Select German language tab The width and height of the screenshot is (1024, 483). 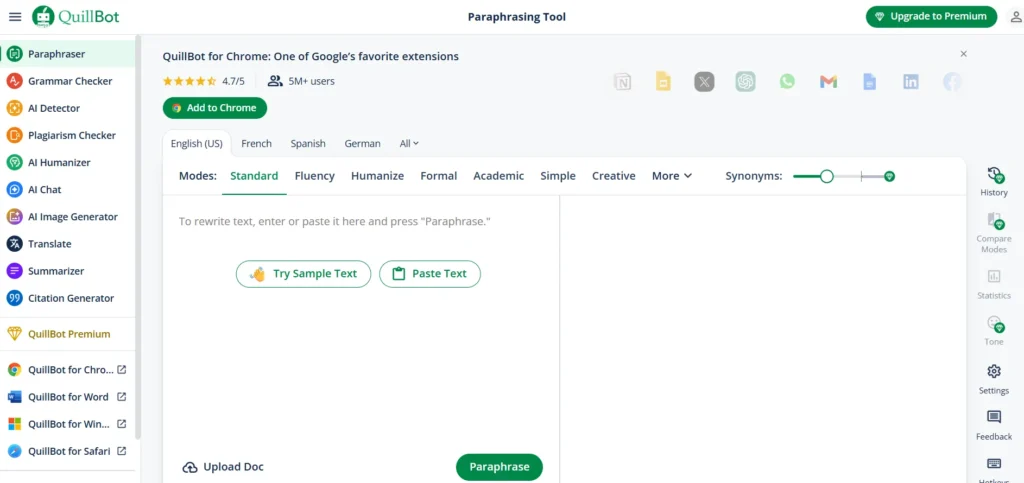pyautogui.click(x=362, y=144)
